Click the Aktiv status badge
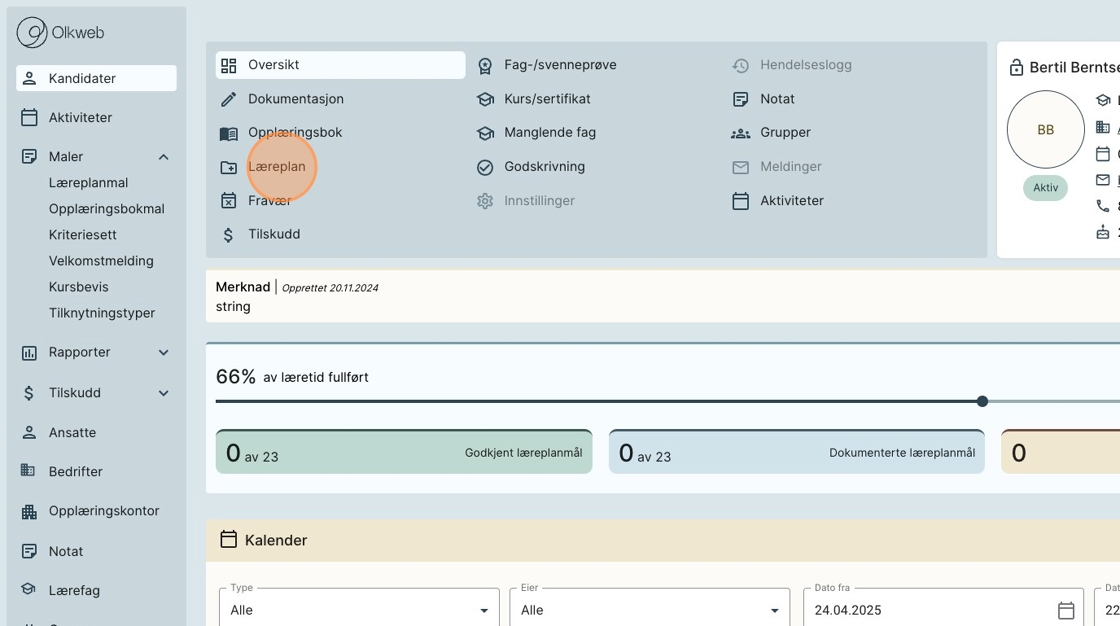 coord(1046,188)
